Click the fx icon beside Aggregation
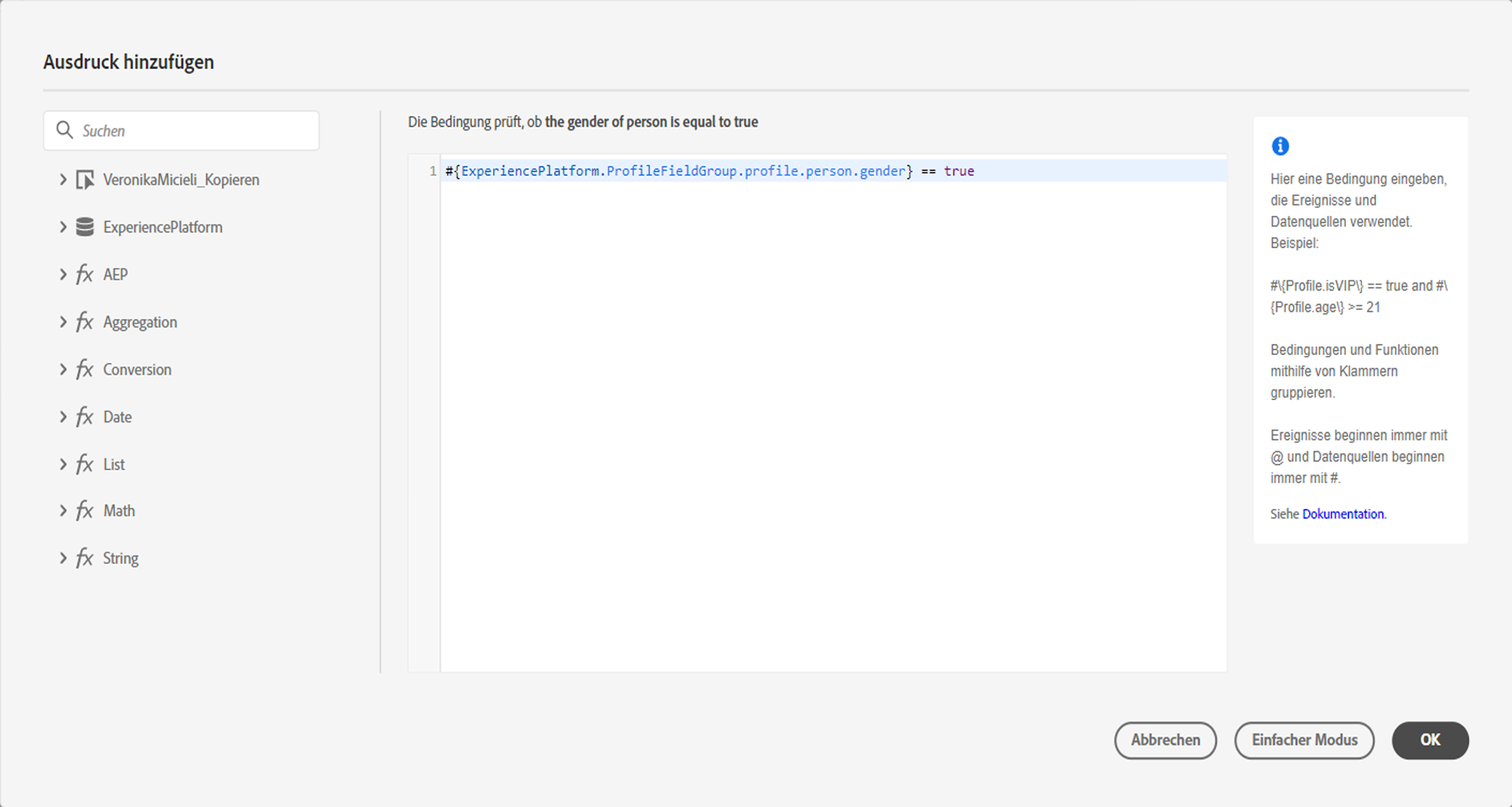The width and height of the screenshot is (1512, 807). point(84,322)
